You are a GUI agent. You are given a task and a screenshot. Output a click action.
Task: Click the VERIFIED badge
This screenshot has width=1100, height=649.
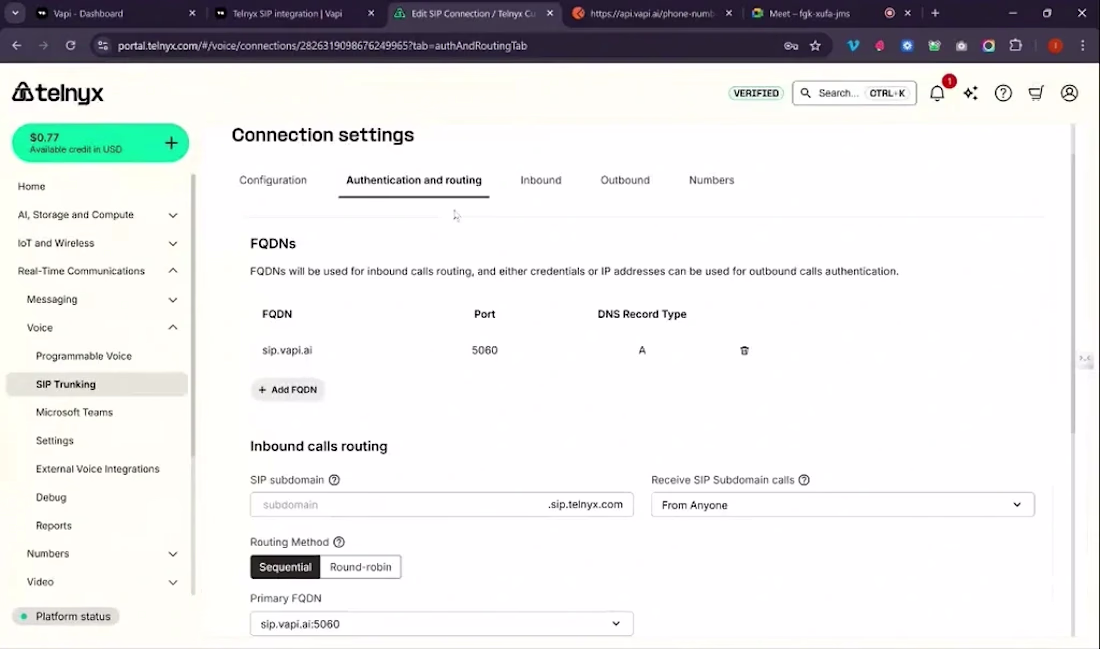point(756,93)
